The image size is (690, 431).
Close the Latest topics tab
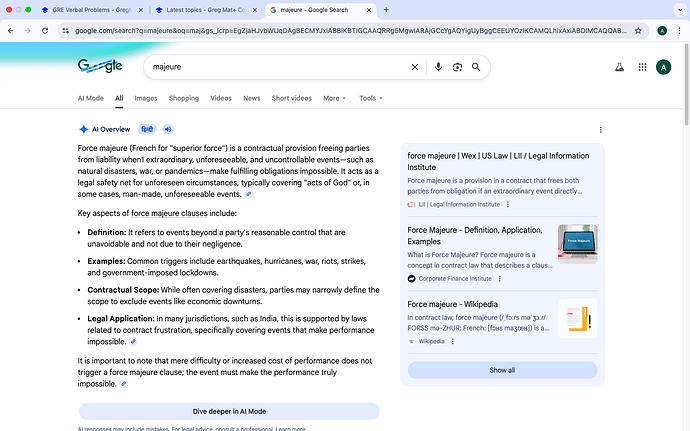pyautogui.click(x=255, y=10)
